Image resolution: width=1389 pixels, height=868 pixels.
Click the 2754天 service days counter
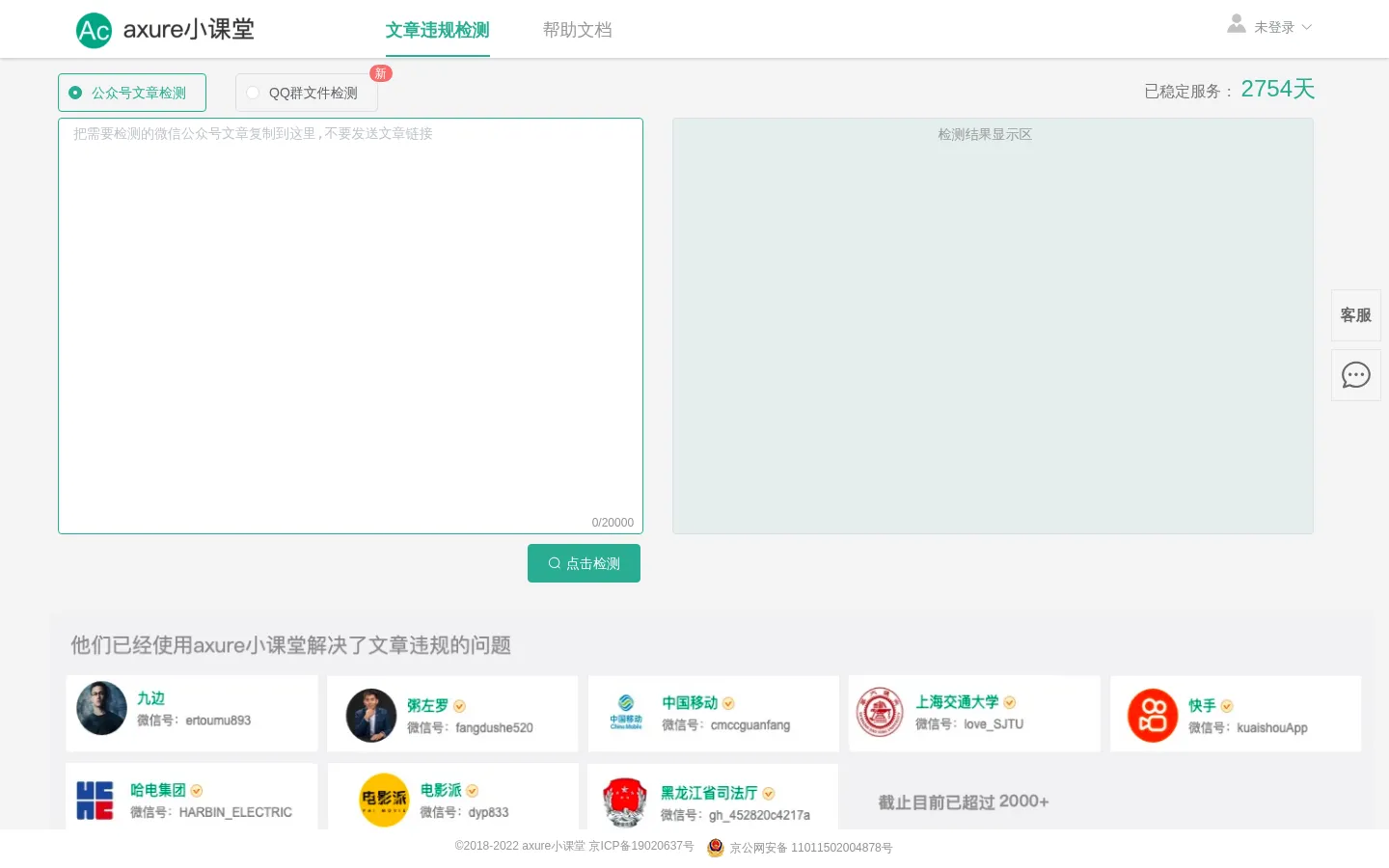[1278, 89]
